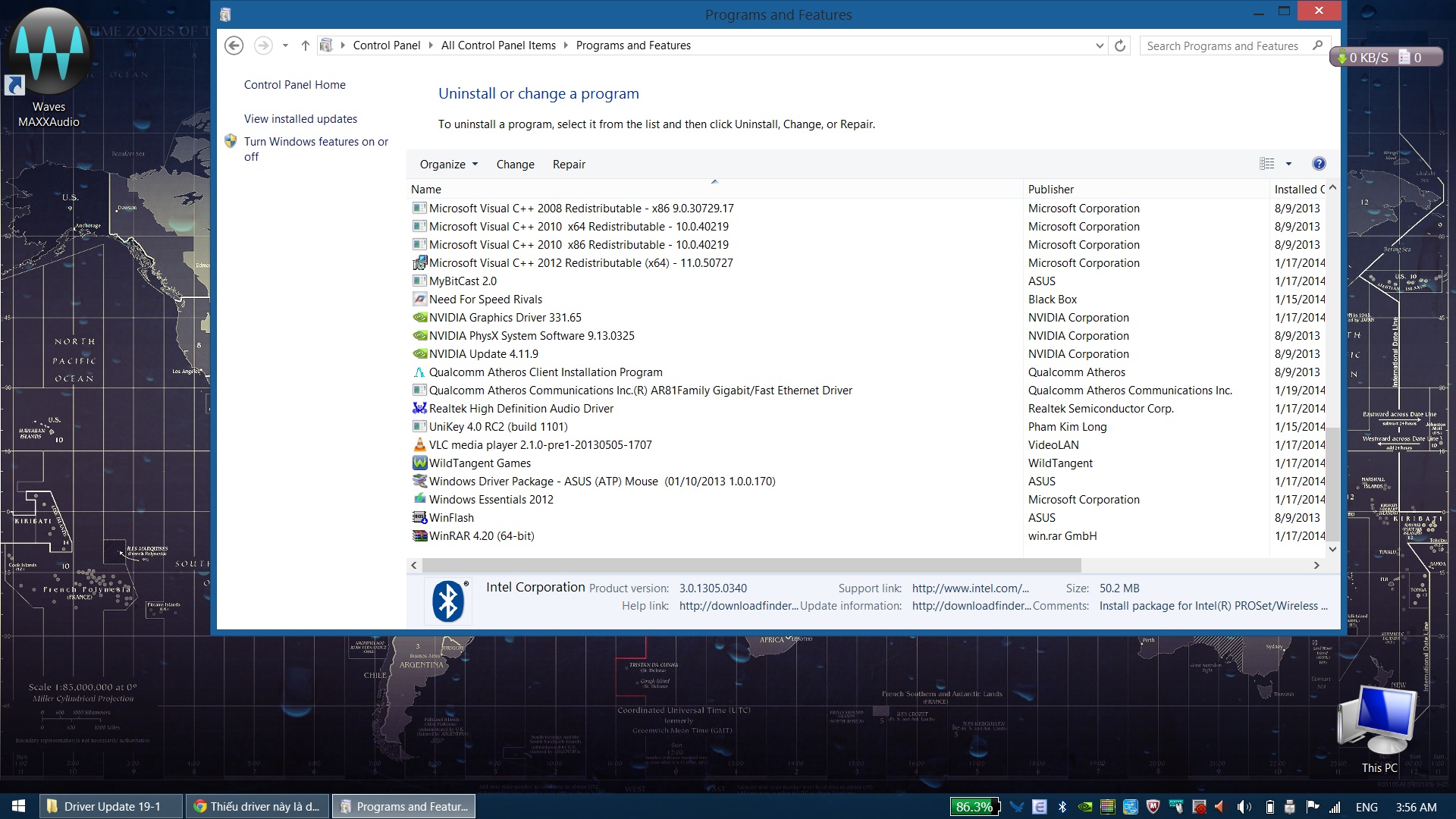
Task: Open the McAfee shield tray icon
Action: 1153,807
